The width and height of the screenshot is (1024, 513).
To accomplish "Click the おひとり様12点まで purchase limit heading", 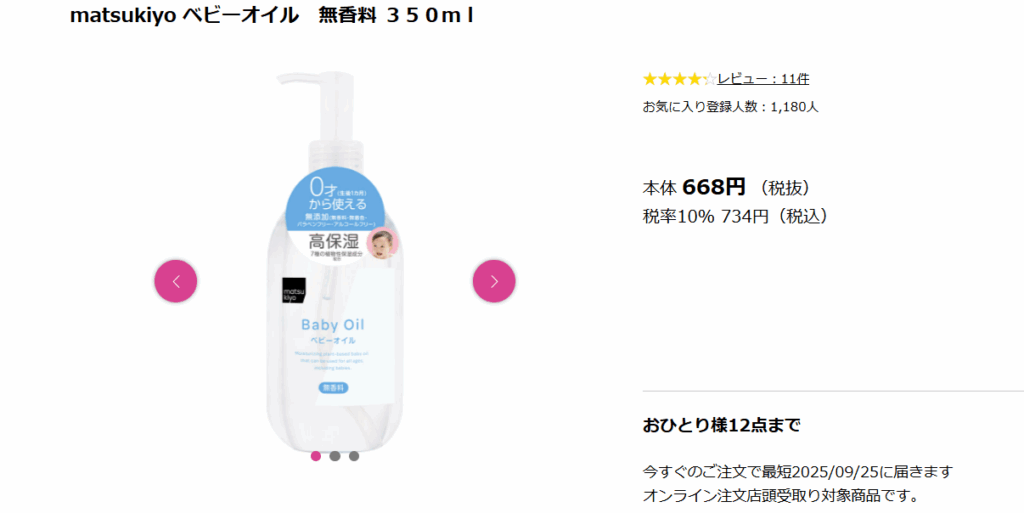I will point(722,426).
